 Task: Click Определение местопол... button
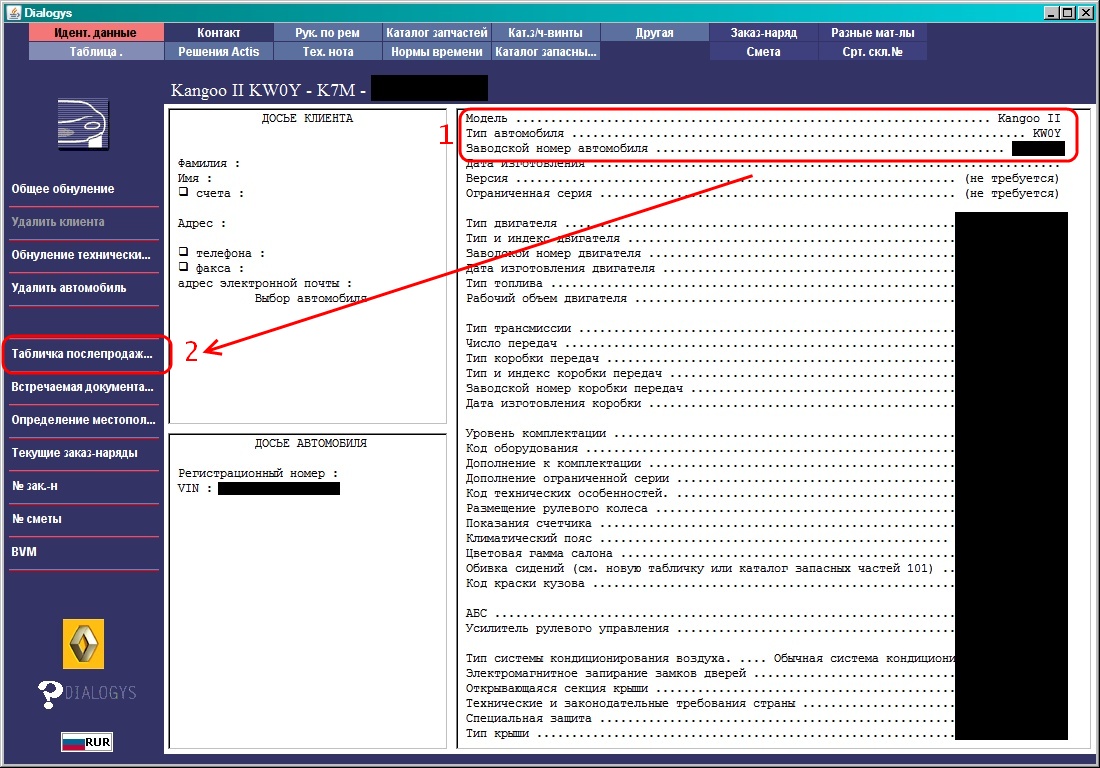coord(83,419)
